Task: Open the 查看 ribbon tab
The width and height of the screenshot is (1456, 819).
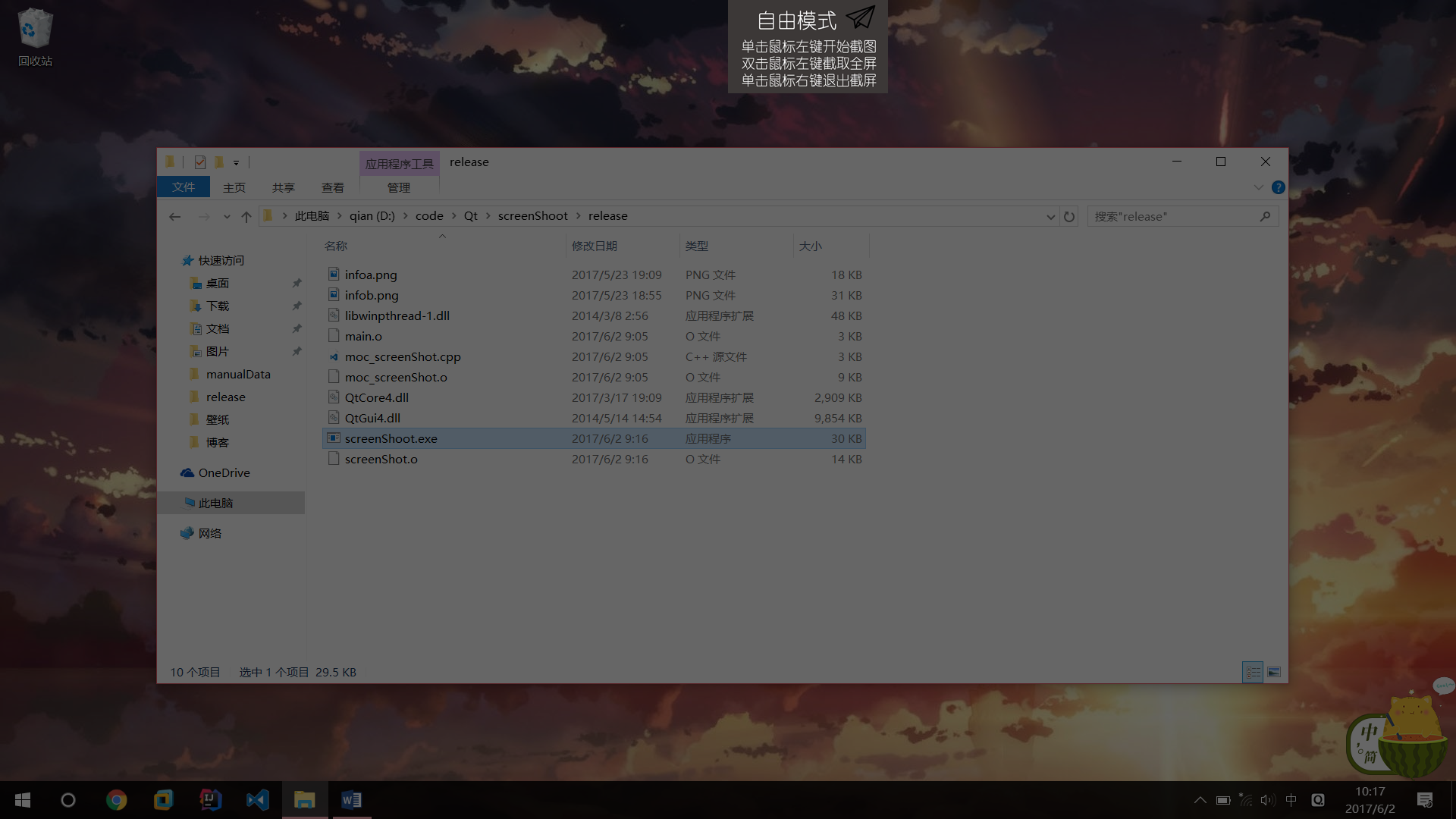Action: (332, 187)
